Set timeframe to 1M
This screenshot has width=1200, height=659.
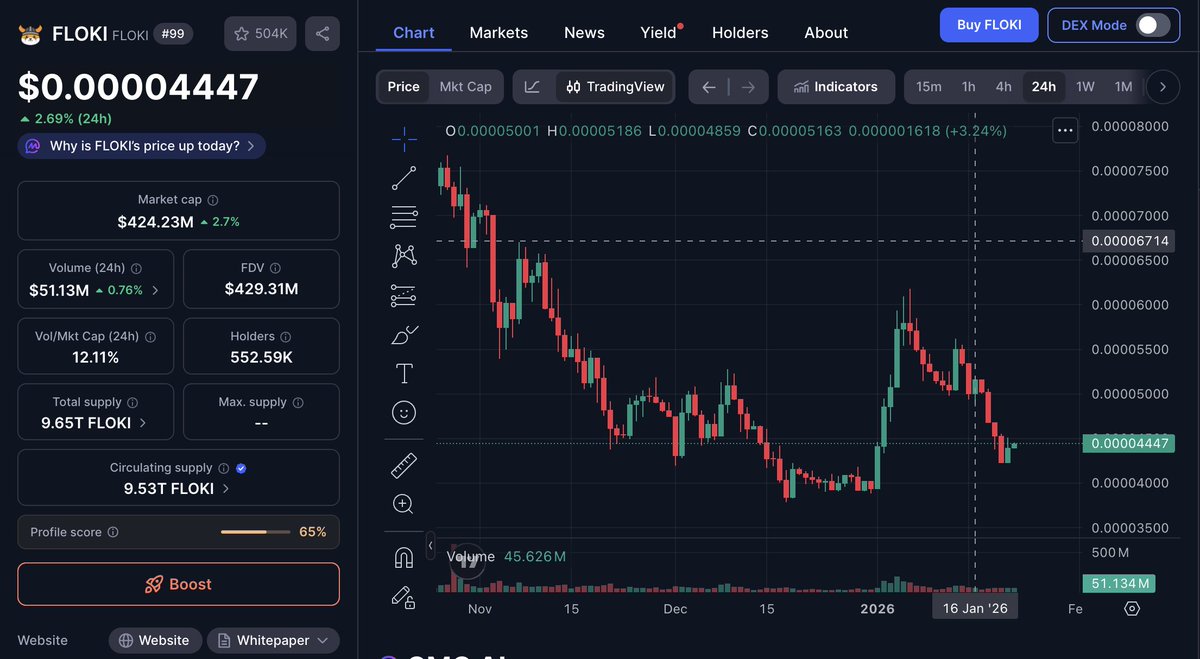pyautogui.click(x=1123, y=87)
